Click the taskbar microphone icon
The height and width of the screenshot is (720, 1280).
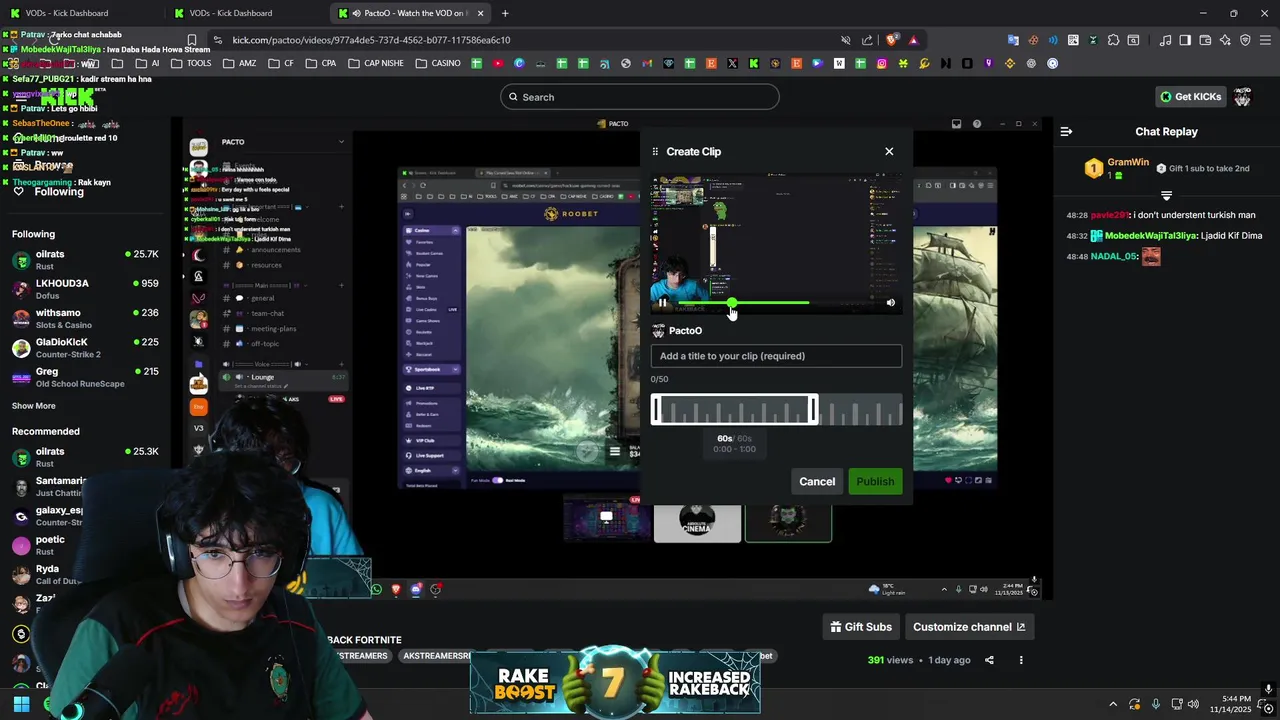1156,704
